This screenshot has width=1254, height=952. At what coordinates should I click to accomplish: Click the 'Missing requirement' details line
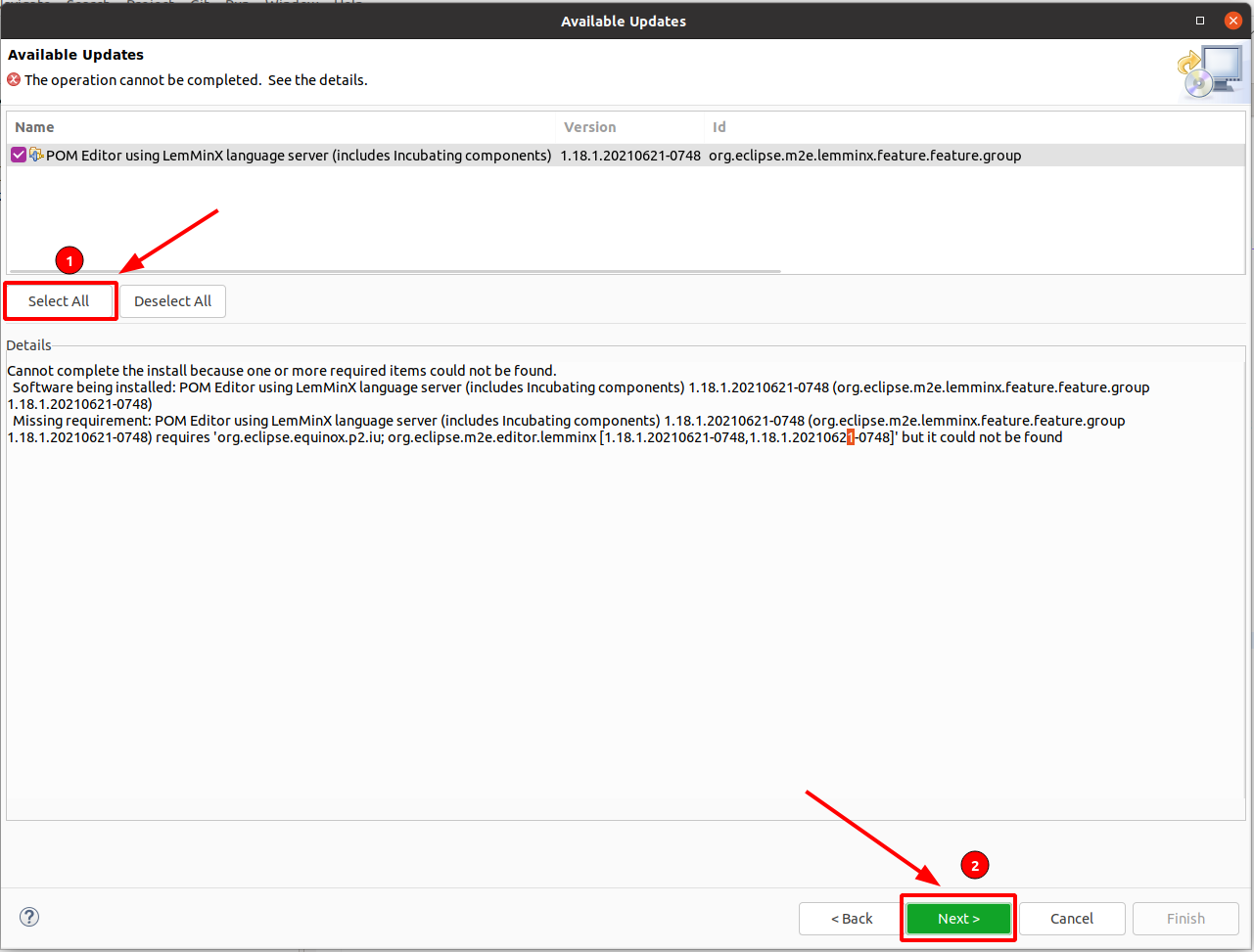coord(566,429)
